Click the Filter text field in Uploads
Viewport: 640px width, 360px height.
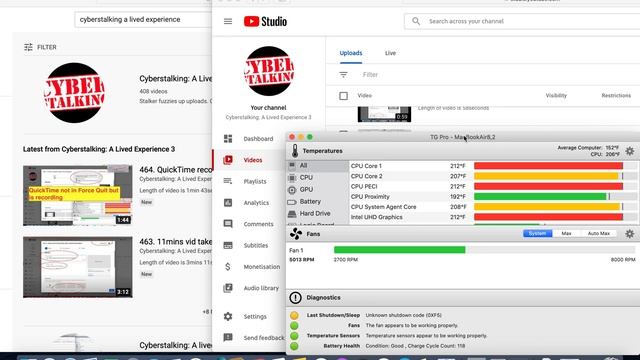pos(370,75)
